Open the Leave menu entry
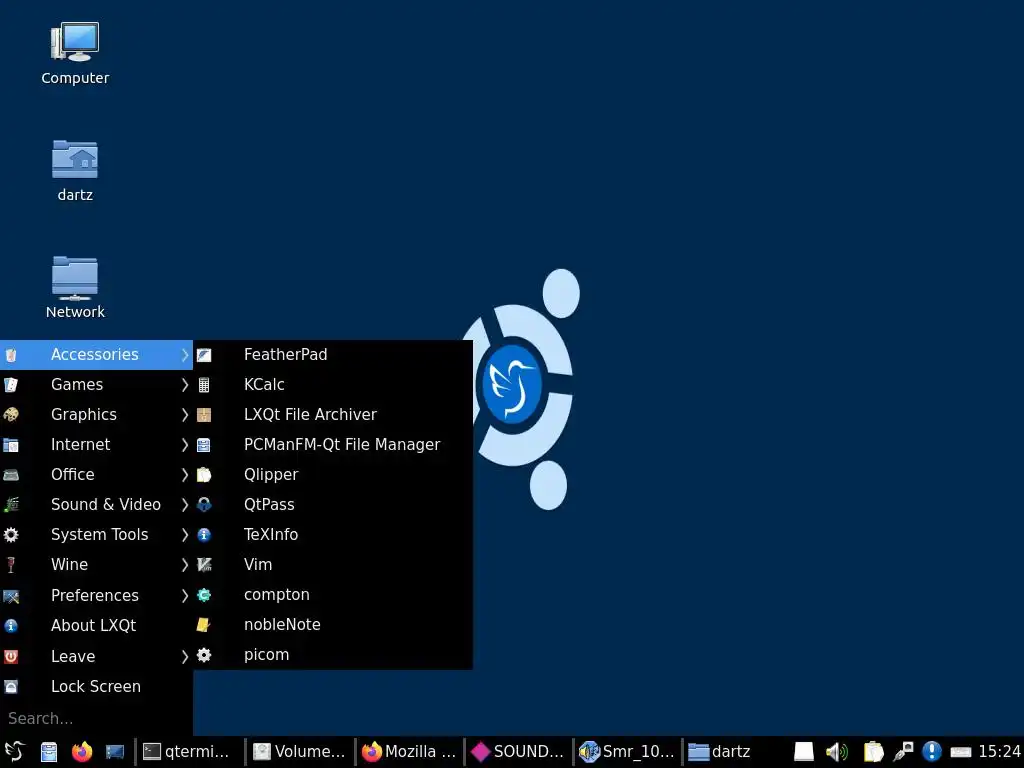The height and width of the screenshot is (768, 1024). [96, 656]
